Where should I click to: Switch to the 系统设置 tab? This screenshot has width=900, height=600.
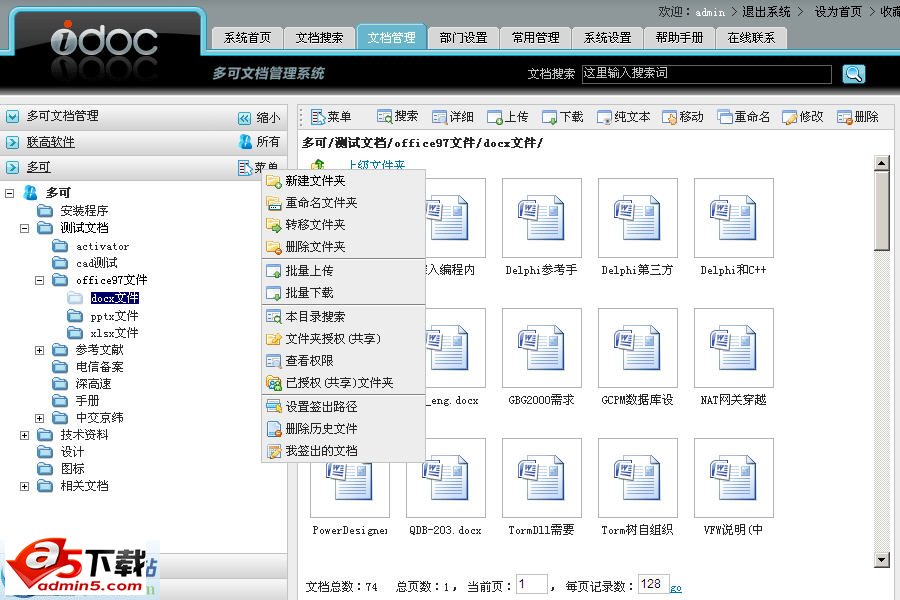(x=606, y=37)
